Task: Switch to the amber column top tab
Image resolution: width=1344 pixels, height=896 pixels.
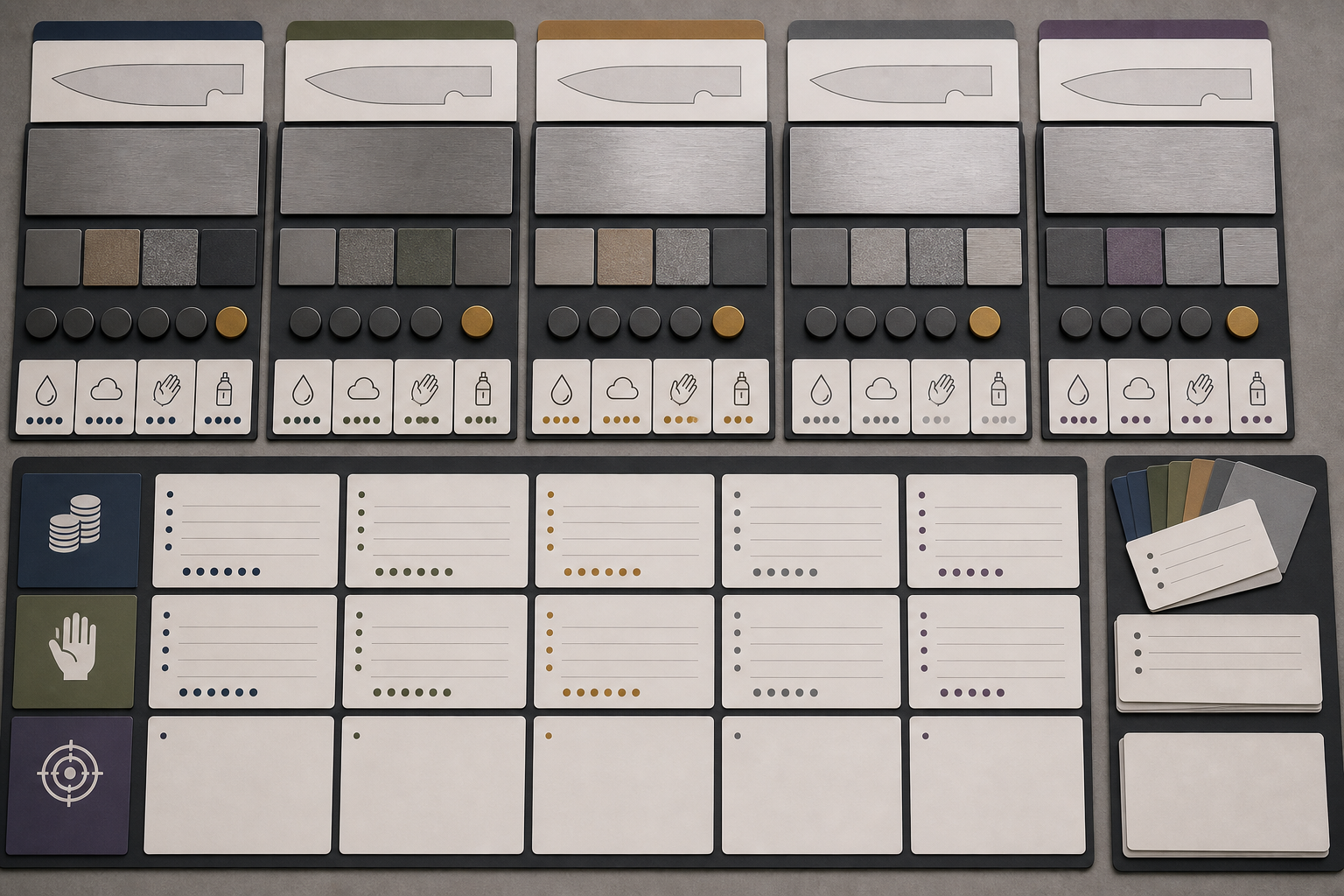Action: tap(651, 30)
